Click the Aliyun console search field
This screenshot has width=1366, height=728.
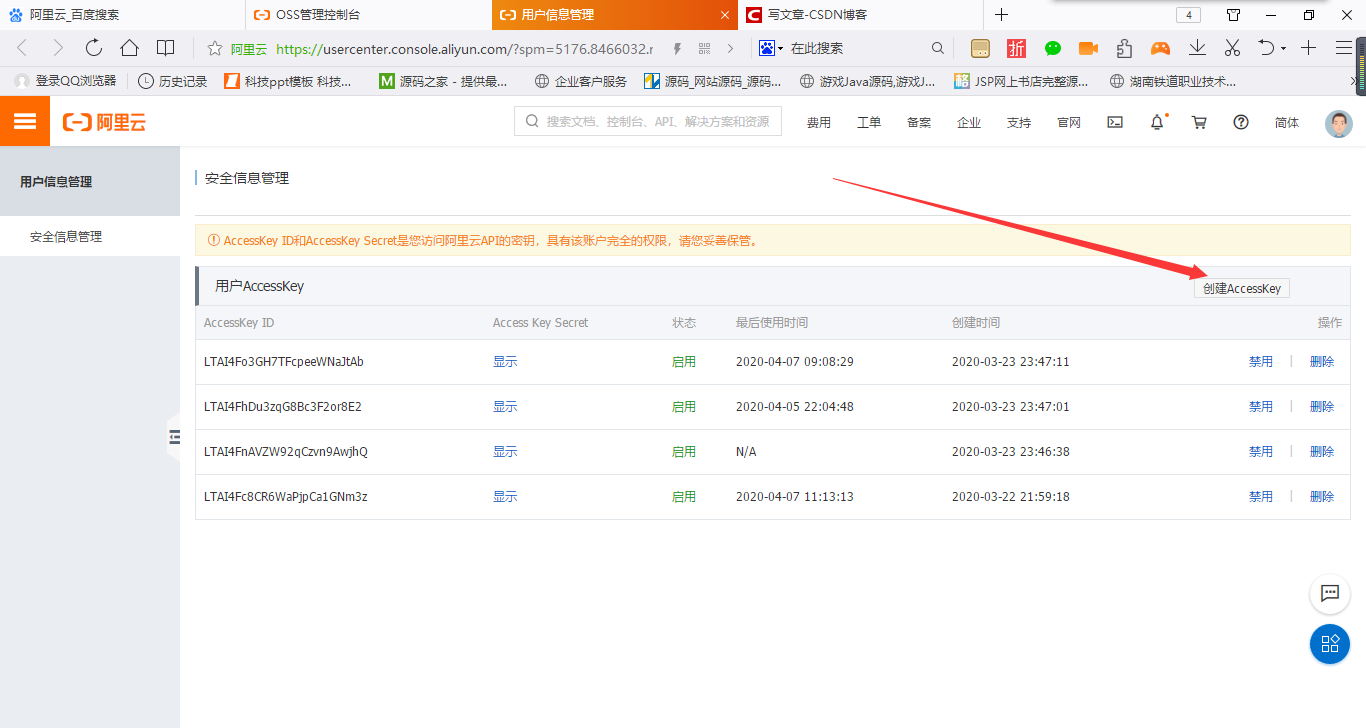click(x=647, y=121)
